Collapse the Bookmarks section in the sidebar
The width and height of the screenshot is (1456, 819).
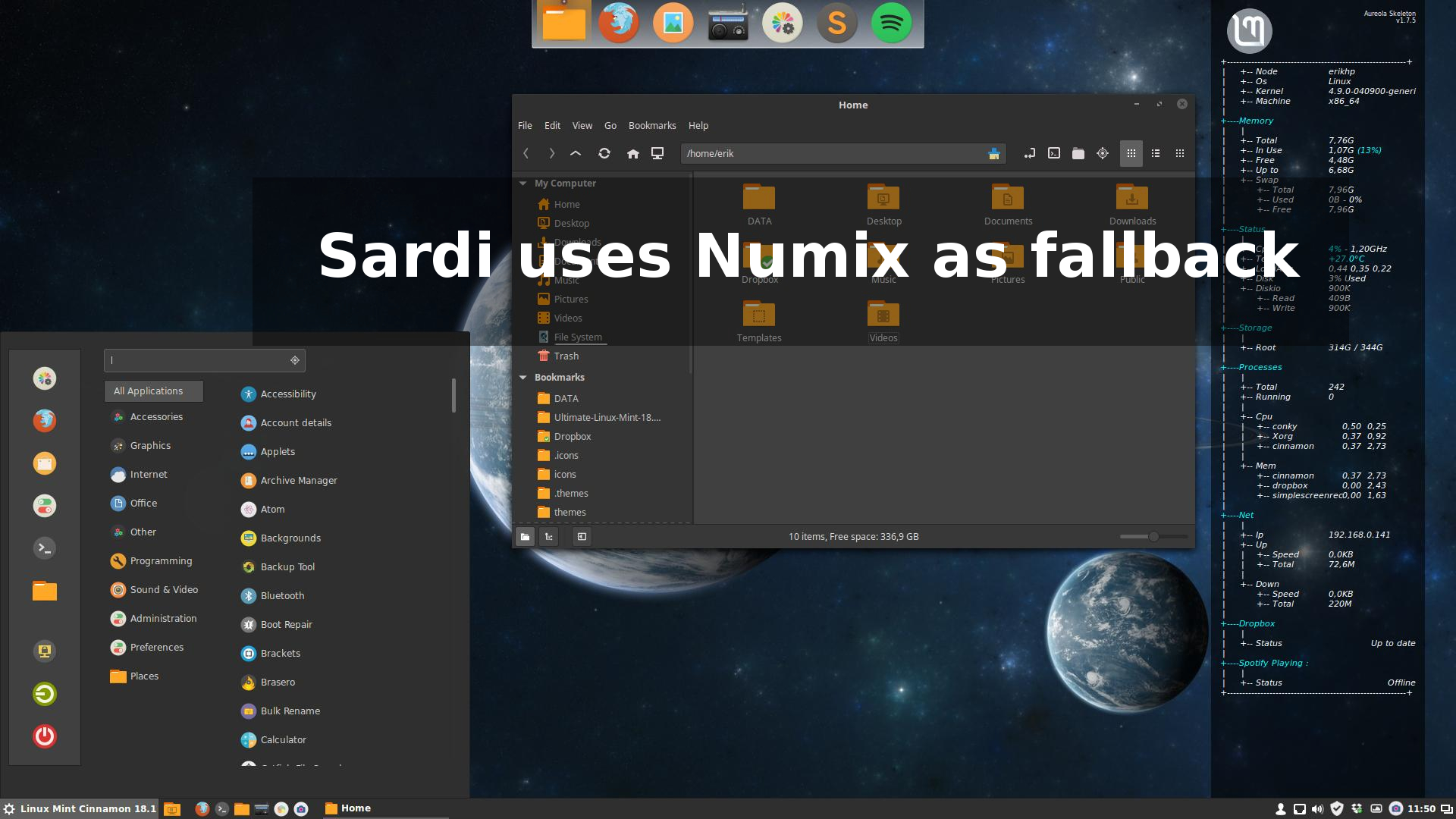pos(522,377)
